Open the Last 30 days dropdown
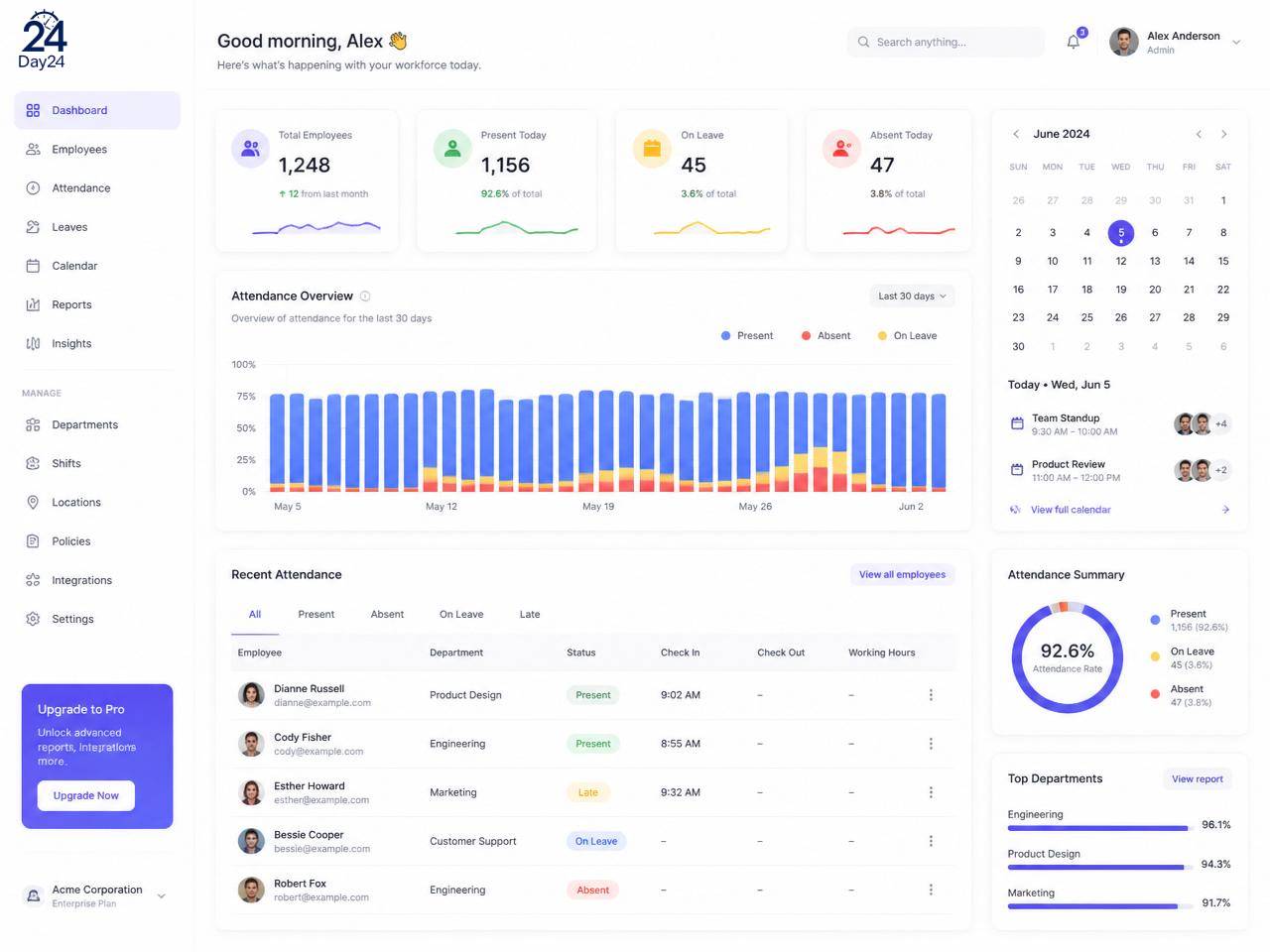This screenshot has width=1270, height=952. point(912,297)
